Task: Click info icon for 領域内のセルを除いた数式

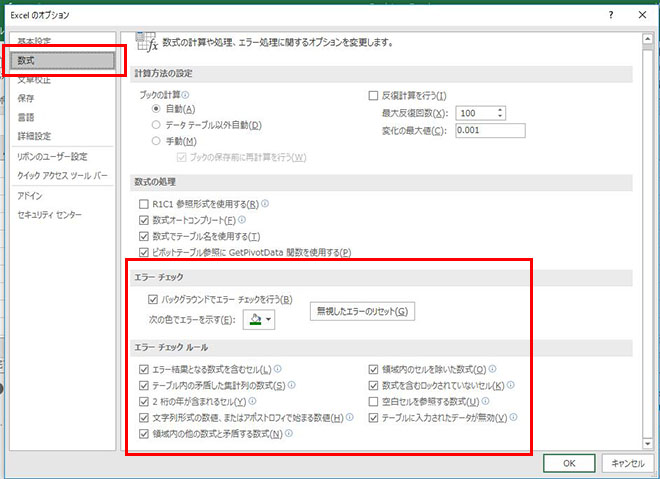Action: click(492, 369)
